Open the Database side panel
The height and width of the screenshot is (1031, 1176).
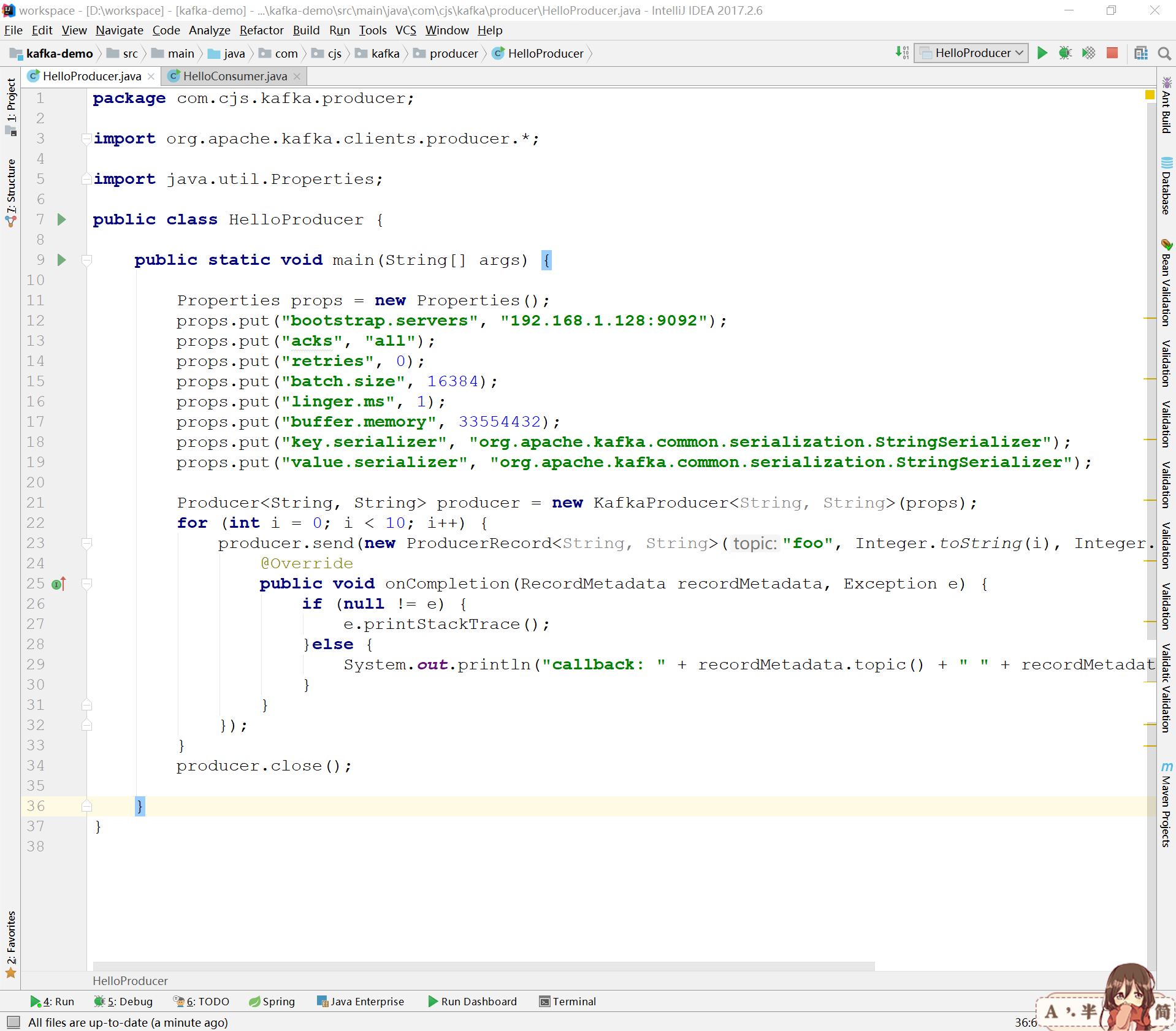pyautogui.click(x=1166, y=186)
